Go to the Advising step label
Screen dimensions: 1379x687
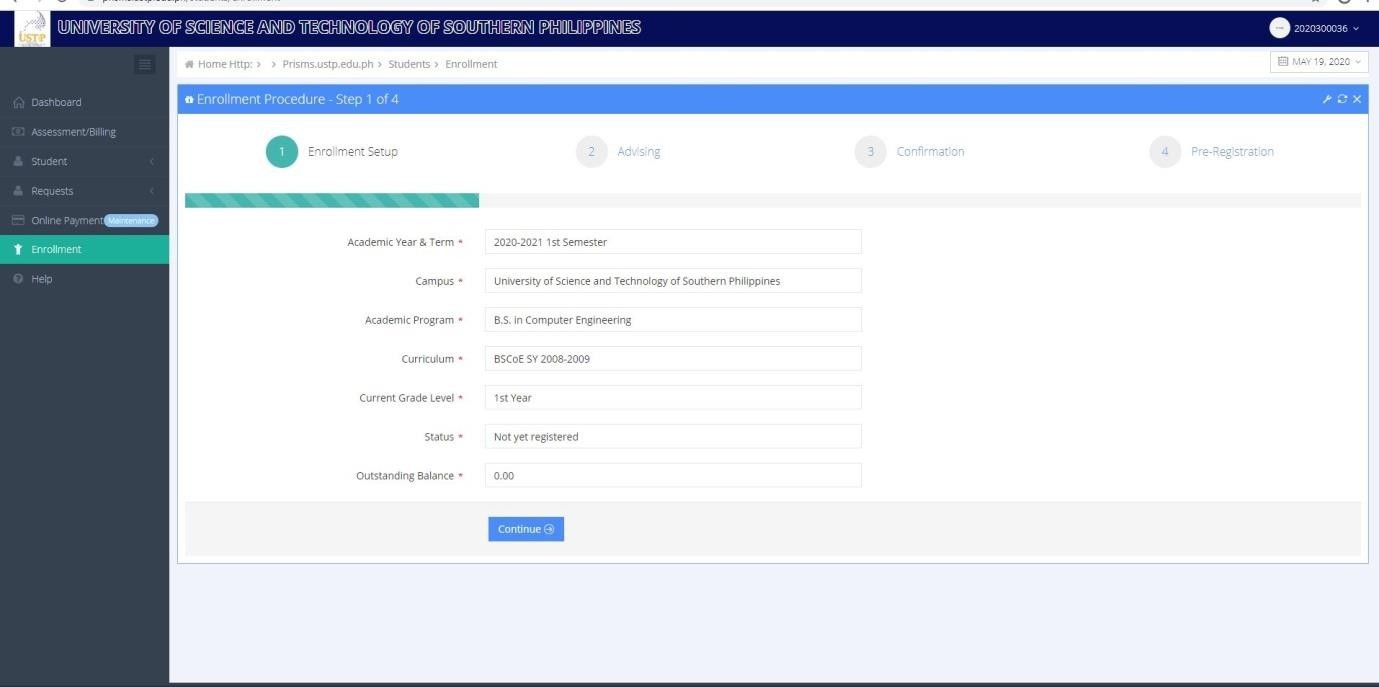pos(638,152)
